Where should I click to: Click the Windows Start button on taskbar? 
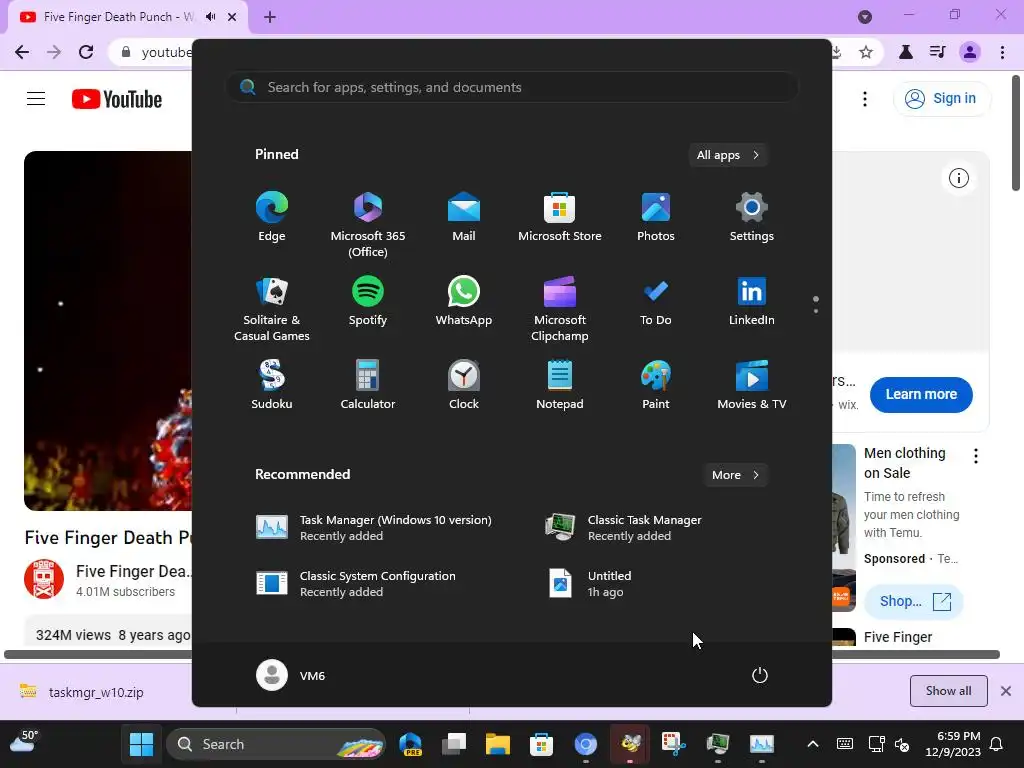141,744
